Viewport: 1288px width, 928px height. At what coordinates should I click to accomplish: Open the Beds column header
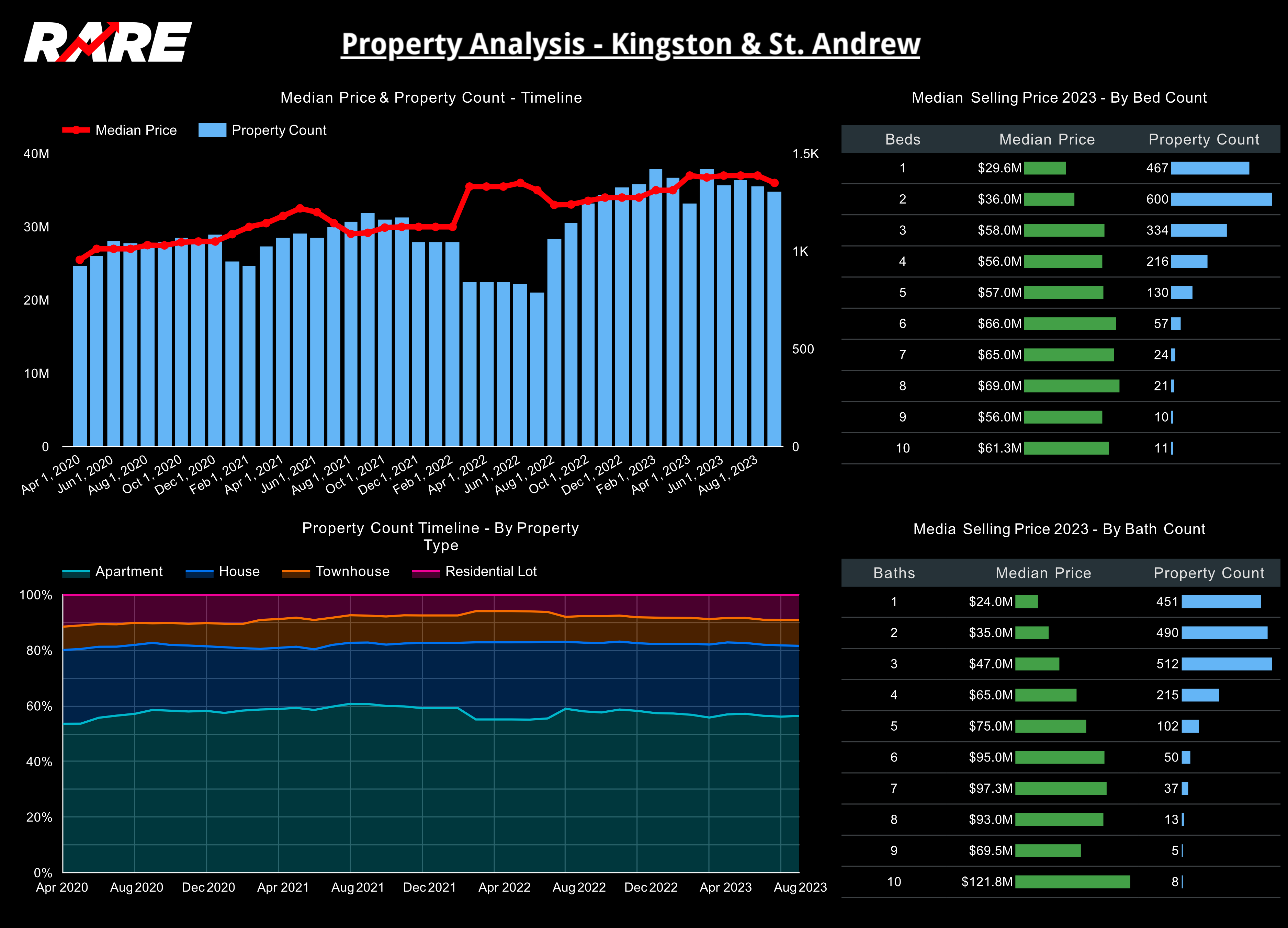pyautogui.click(x=903, y=139)
